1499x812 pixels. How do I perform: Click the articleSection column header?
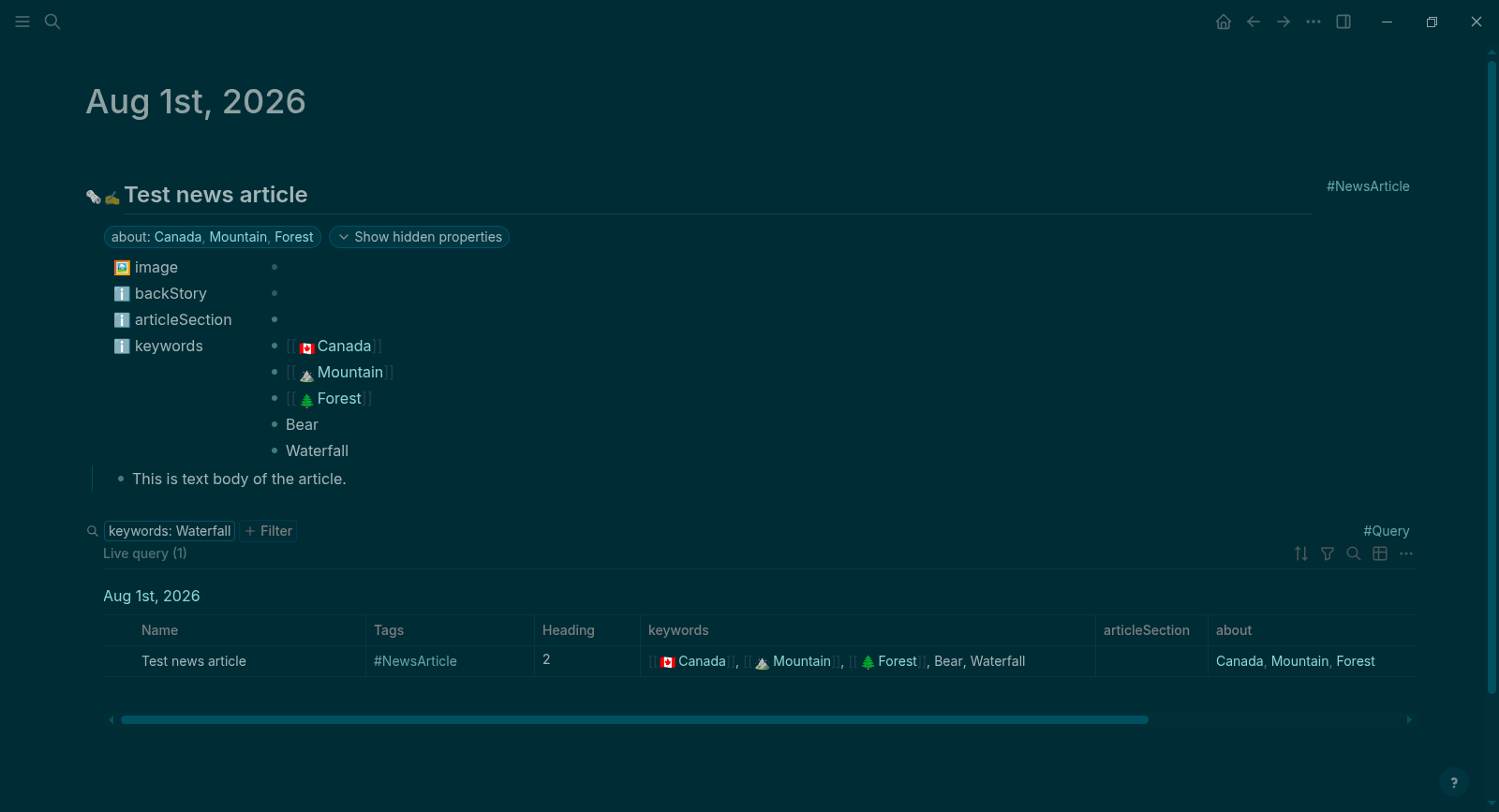point(1147,630)
